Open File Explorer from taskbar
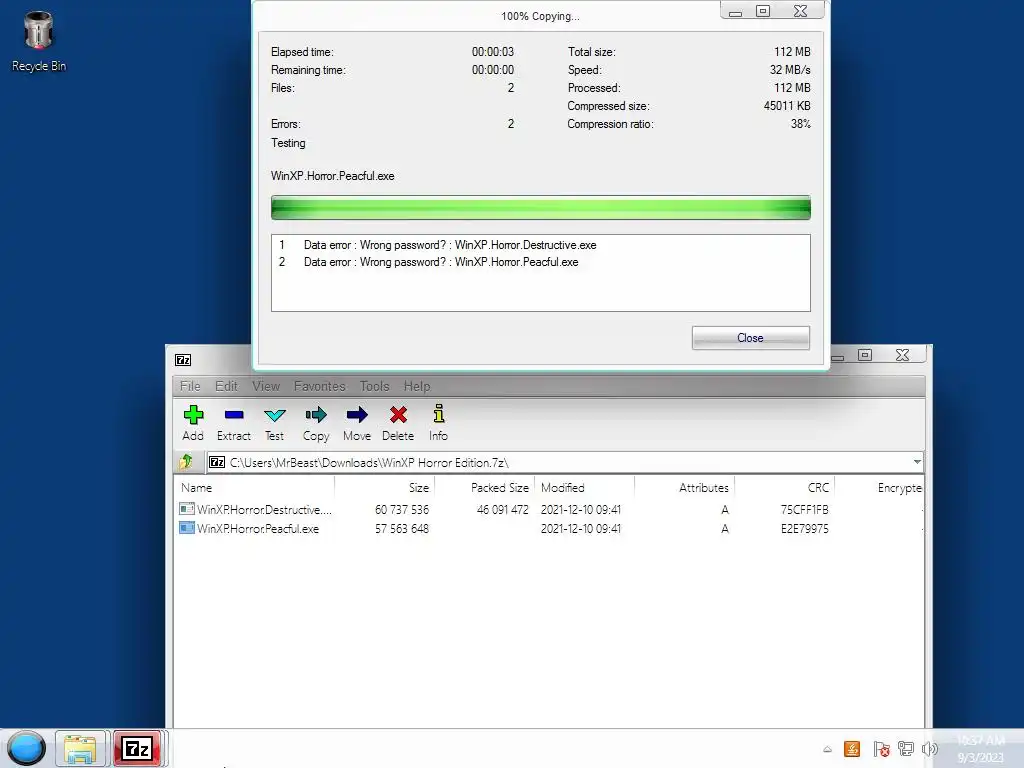Screen dimensions: 1024x768 click(80, 748)
